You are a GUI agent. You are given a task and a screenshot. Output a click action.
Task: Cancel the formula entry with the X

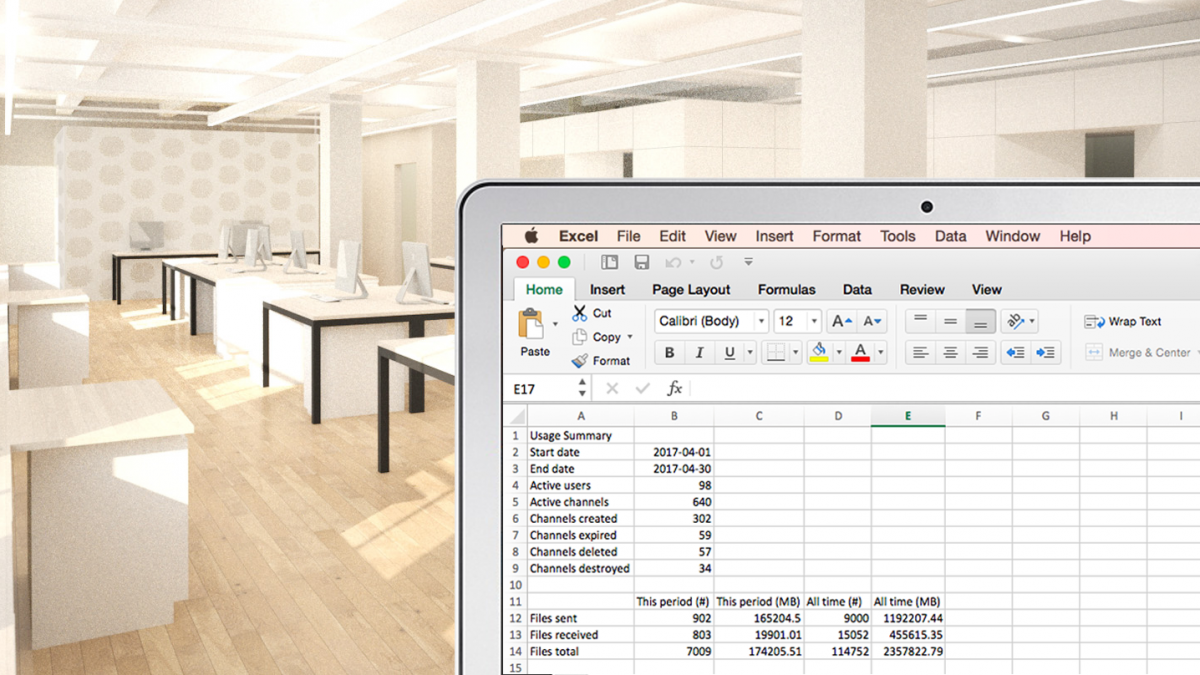point(612,389)
